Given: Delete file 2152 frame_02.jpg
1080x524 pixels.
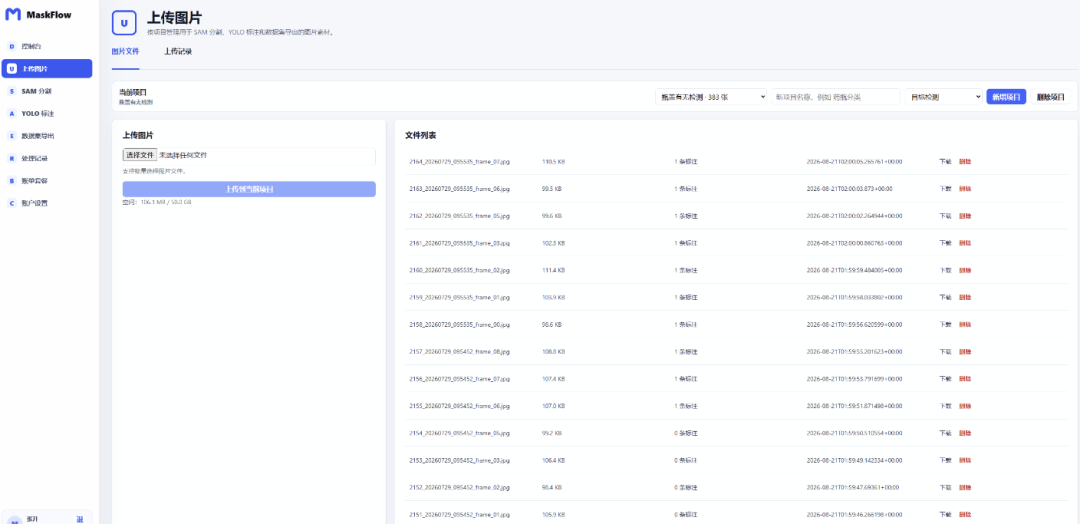Looking at the screenshot, I should point(964,488).
